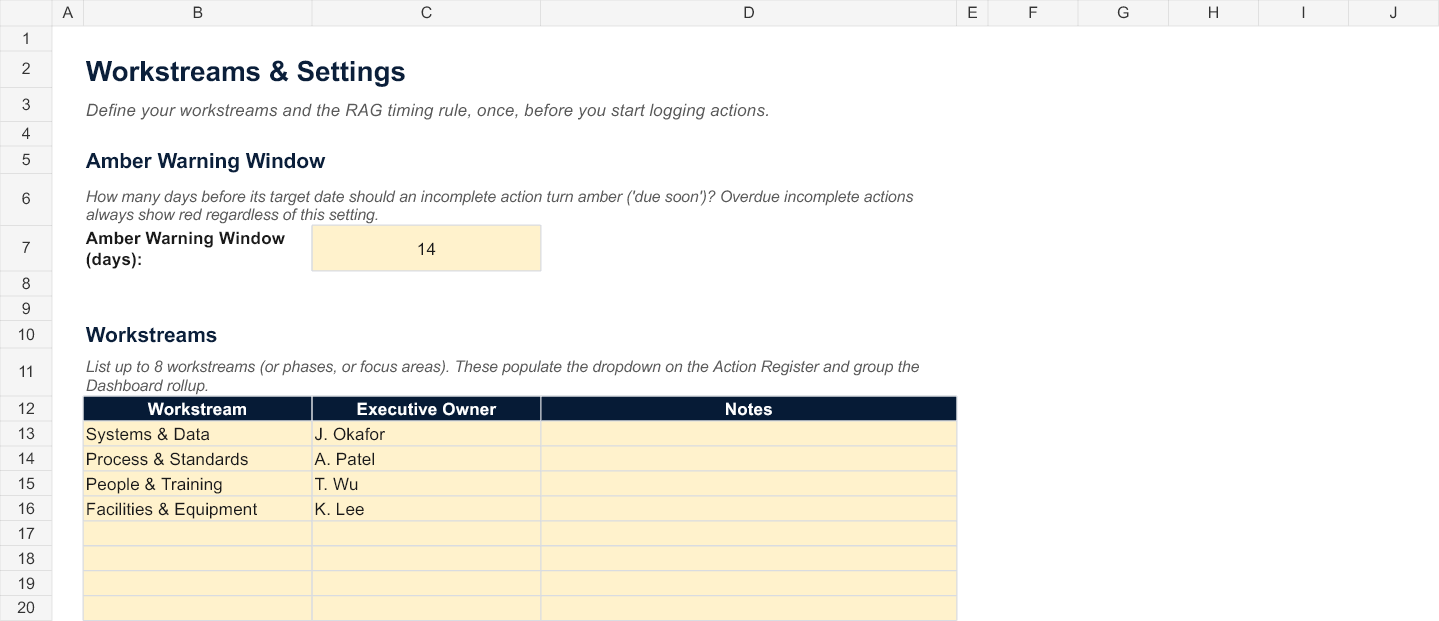This screenshot has height=621, width=1439.
Task: Select column B header
Action: (x=197, y=13)
